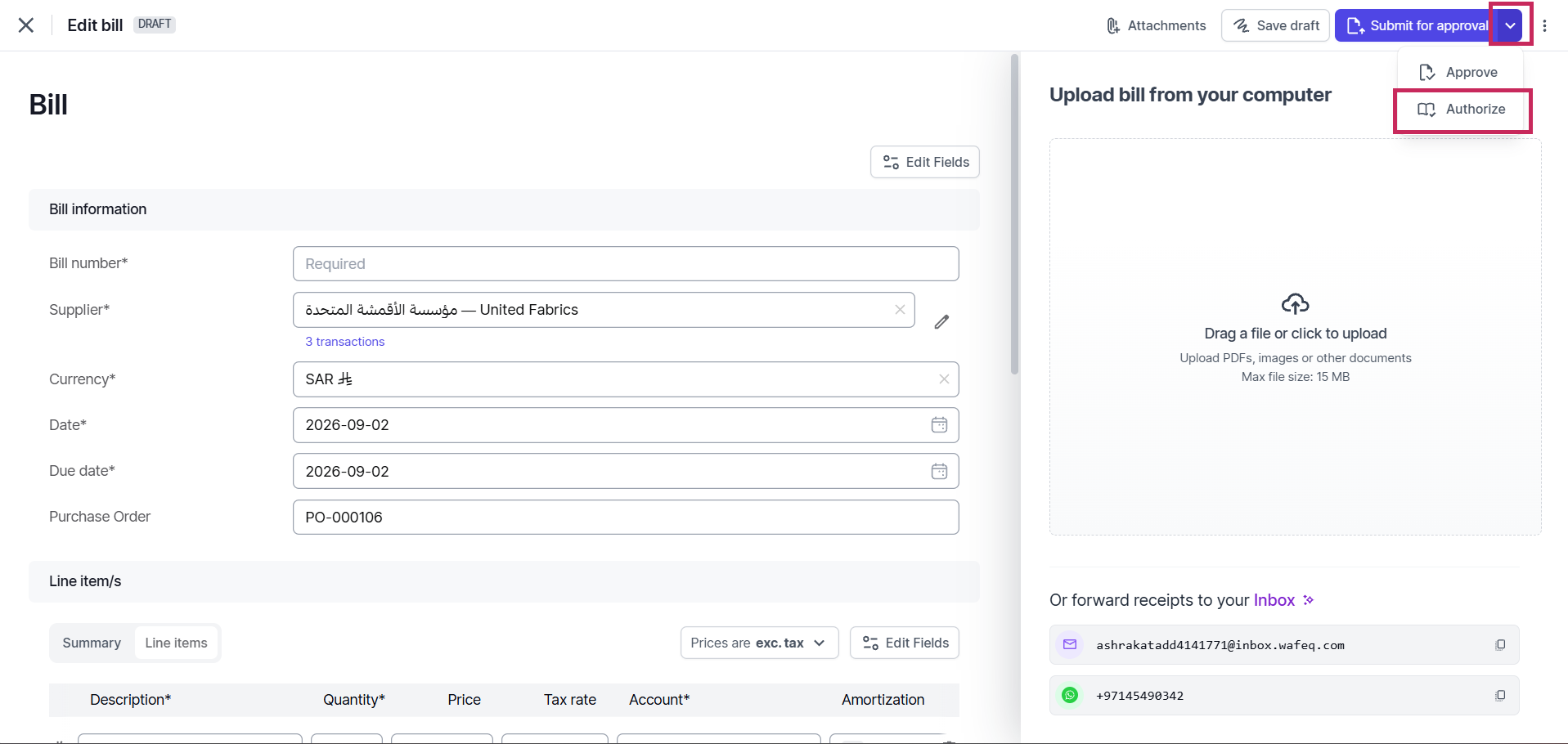Click the cloud upload icon
The image size is (1568, 744).
[x=1295, y=304]
